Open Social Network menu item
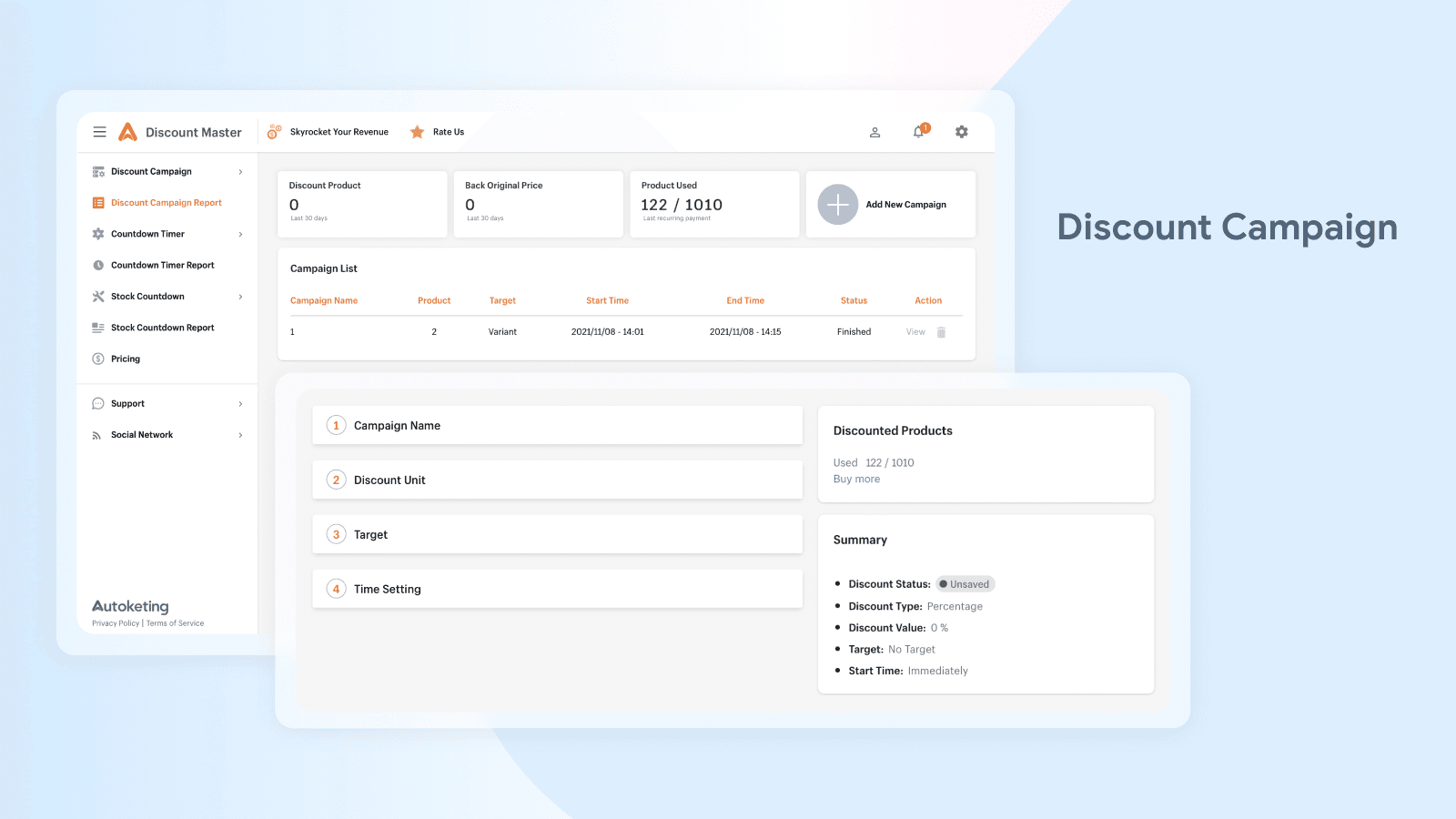The image size is (1456, 819). 142,435
